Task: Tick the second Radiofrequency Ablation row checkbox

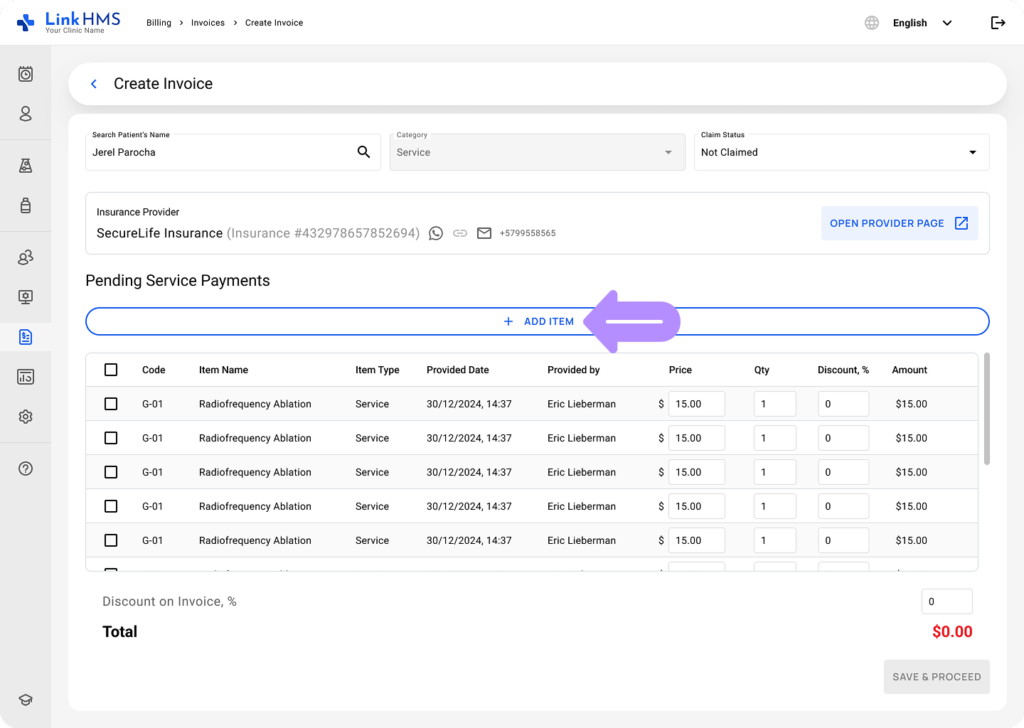Action: [111, 437]
